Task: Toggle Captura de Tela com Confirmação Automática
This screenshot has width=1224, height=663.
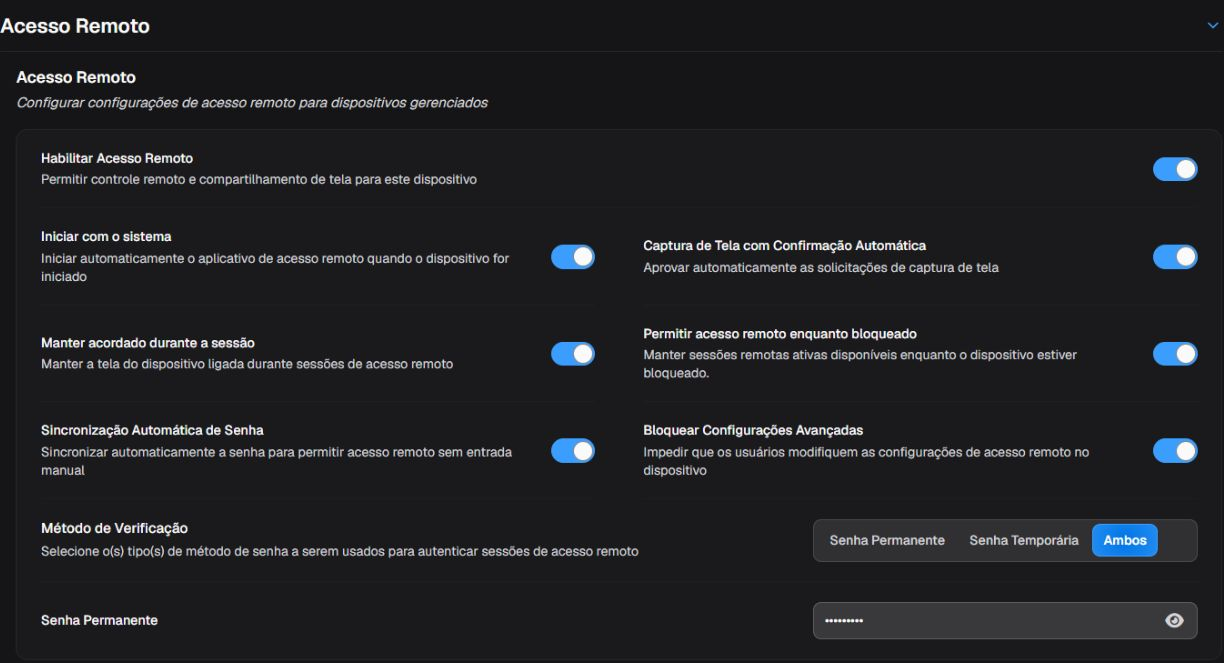Action: (1175, 257)
